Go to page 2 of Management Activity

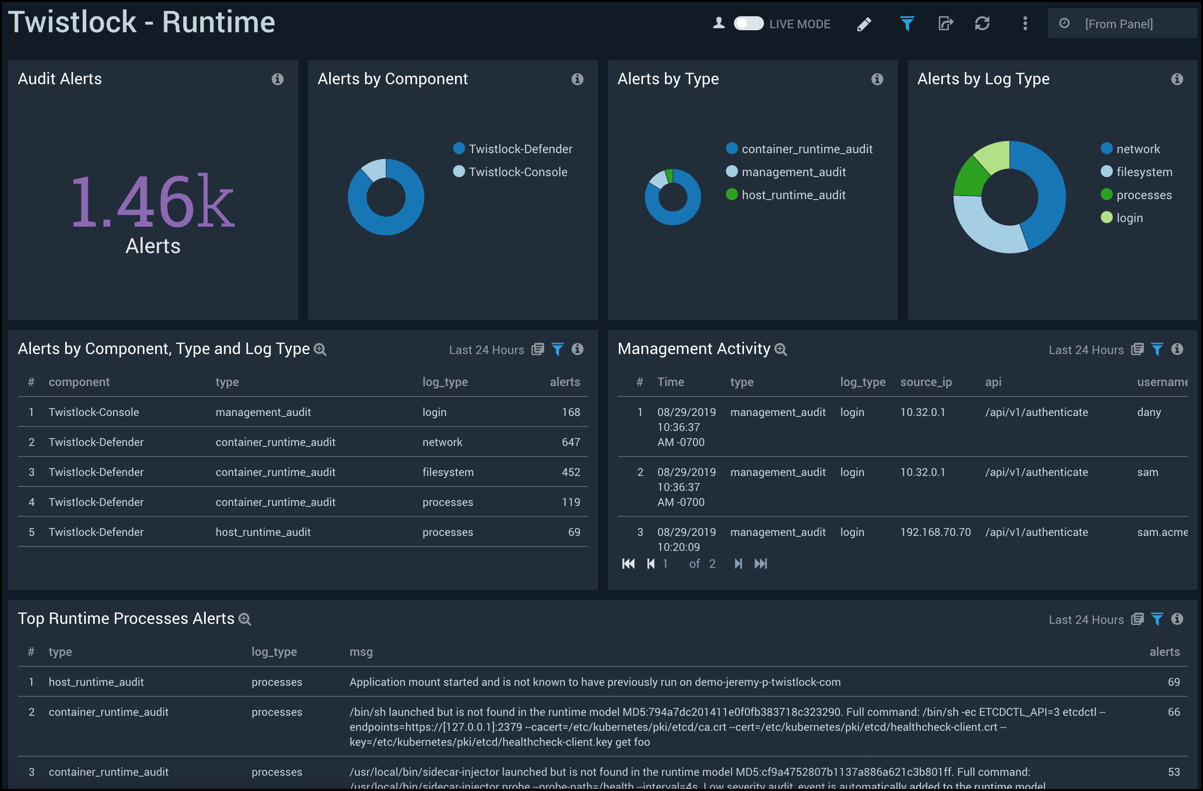pos(738,563)
